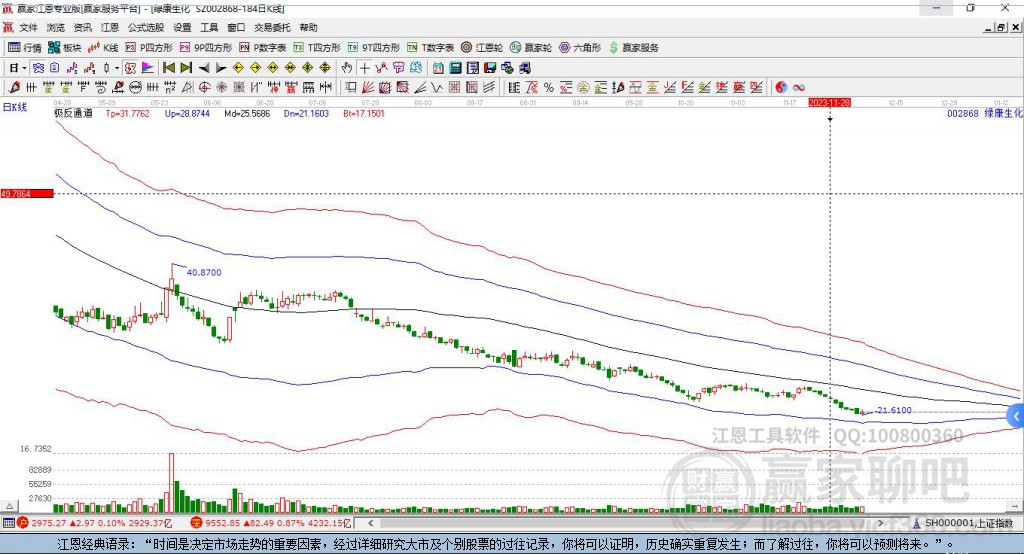This screenshot has width=1024, height=554.
Task: Expand side panel with blue arrow button
Action: point(1016,416)
